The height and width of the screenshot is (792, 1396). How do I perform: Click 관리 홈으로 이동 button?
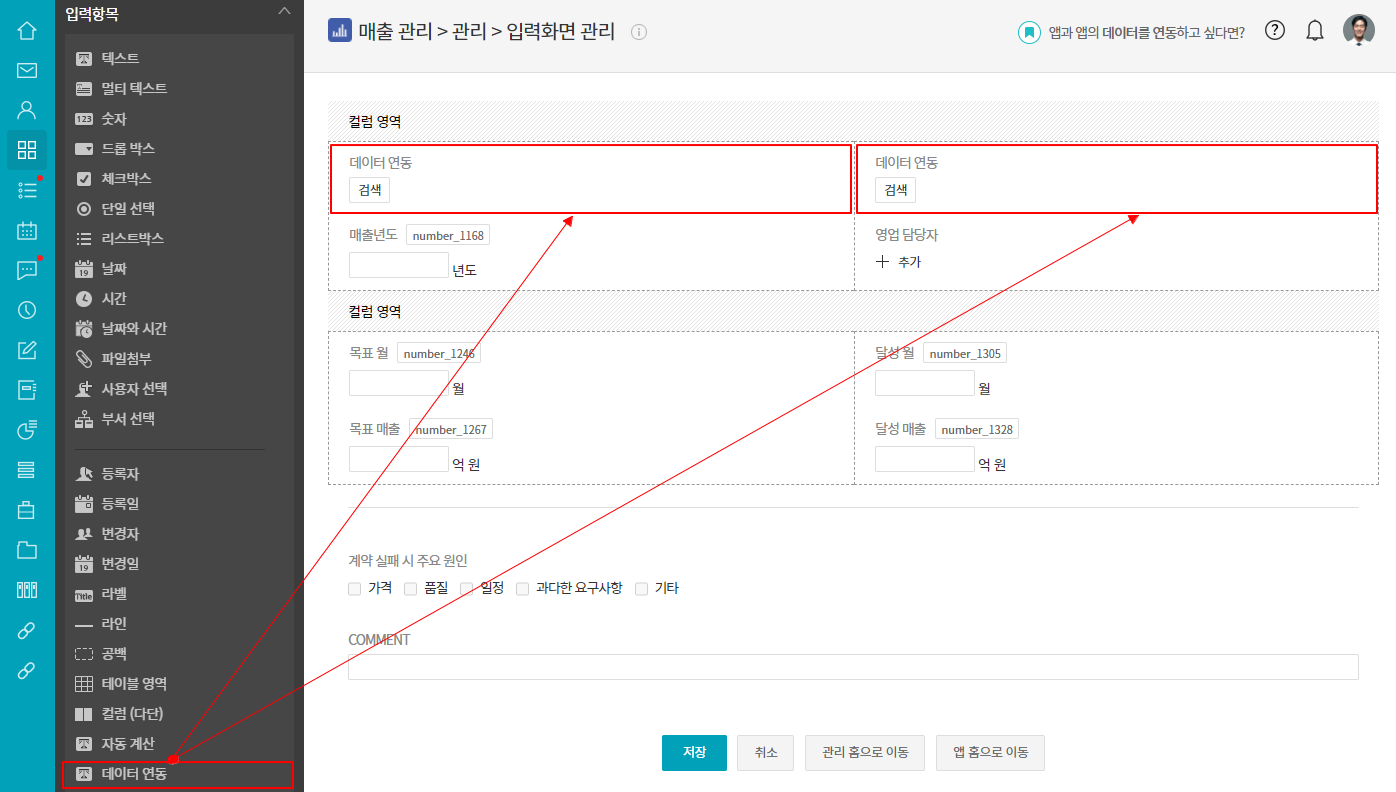pyautogui.click(x=865, y=753)
